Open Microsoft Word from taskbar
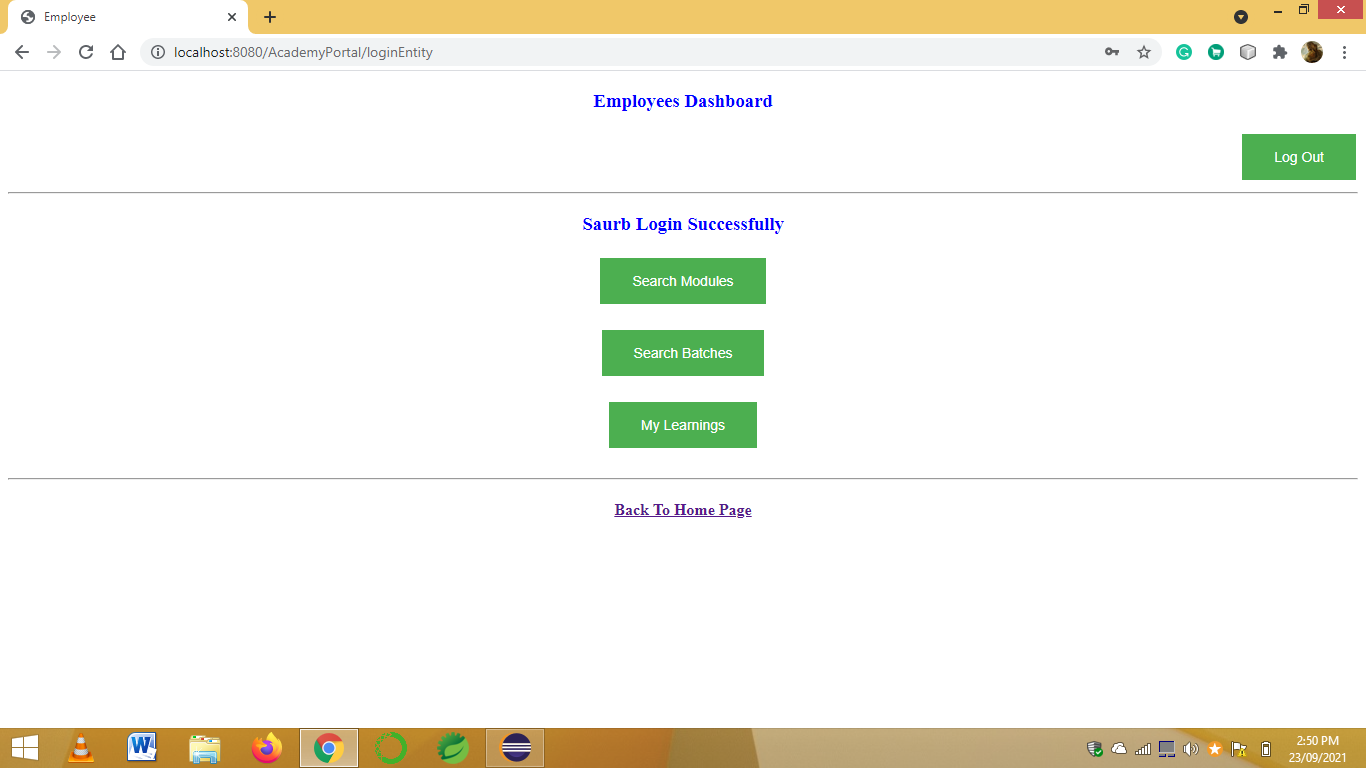This screenshot has width=1366, height=768. [143, 748]
